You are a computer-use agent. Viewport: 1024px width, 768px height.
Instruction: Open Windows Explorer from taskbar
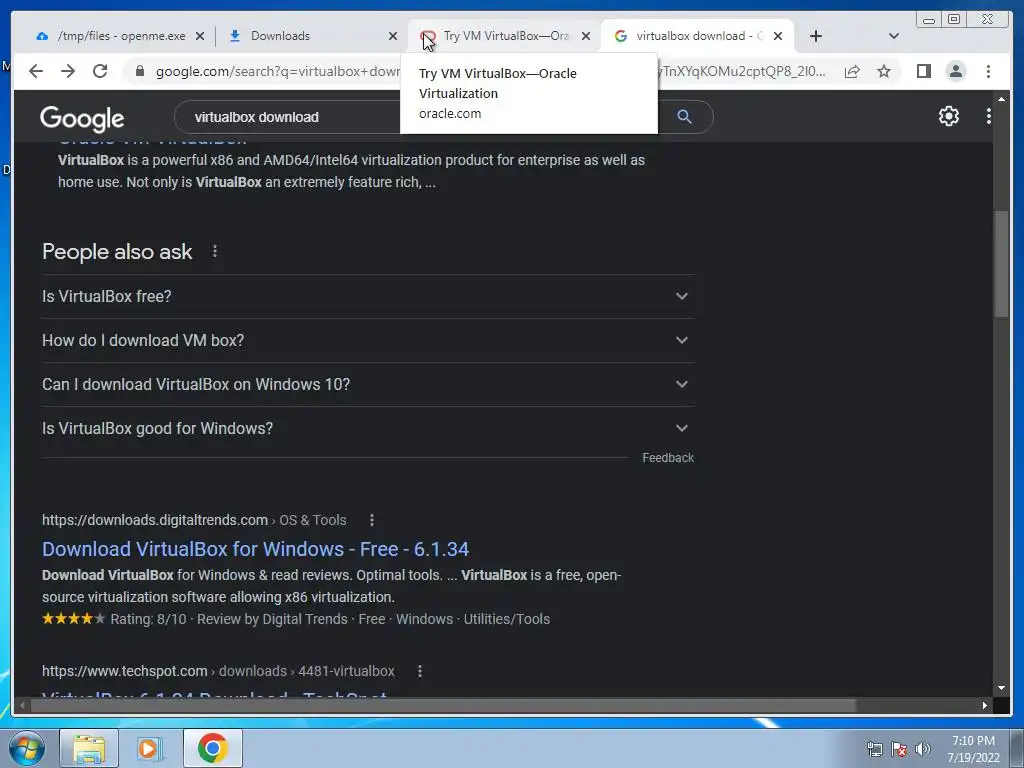[89, 748]
